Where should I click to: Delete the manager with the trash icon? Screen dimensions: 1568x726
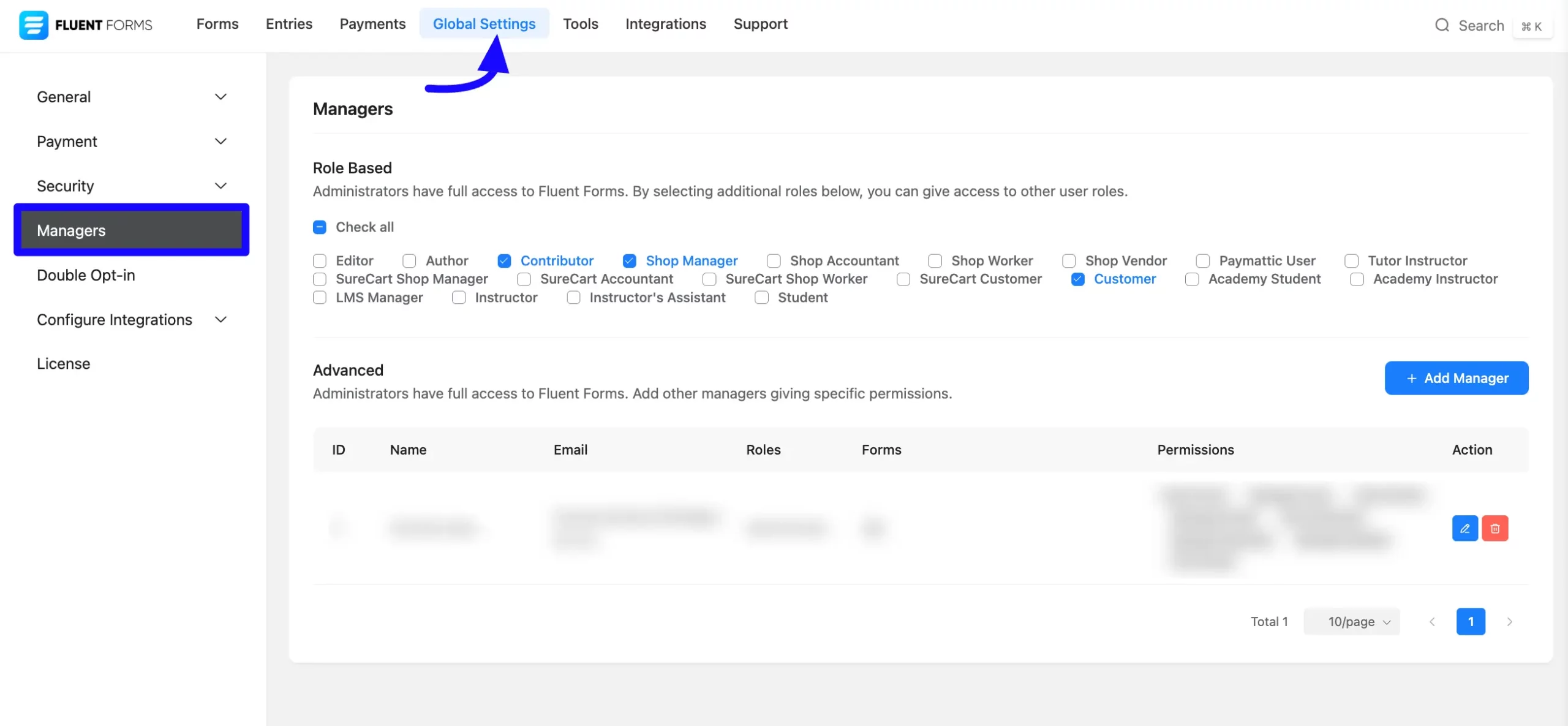pos(1495,527)
